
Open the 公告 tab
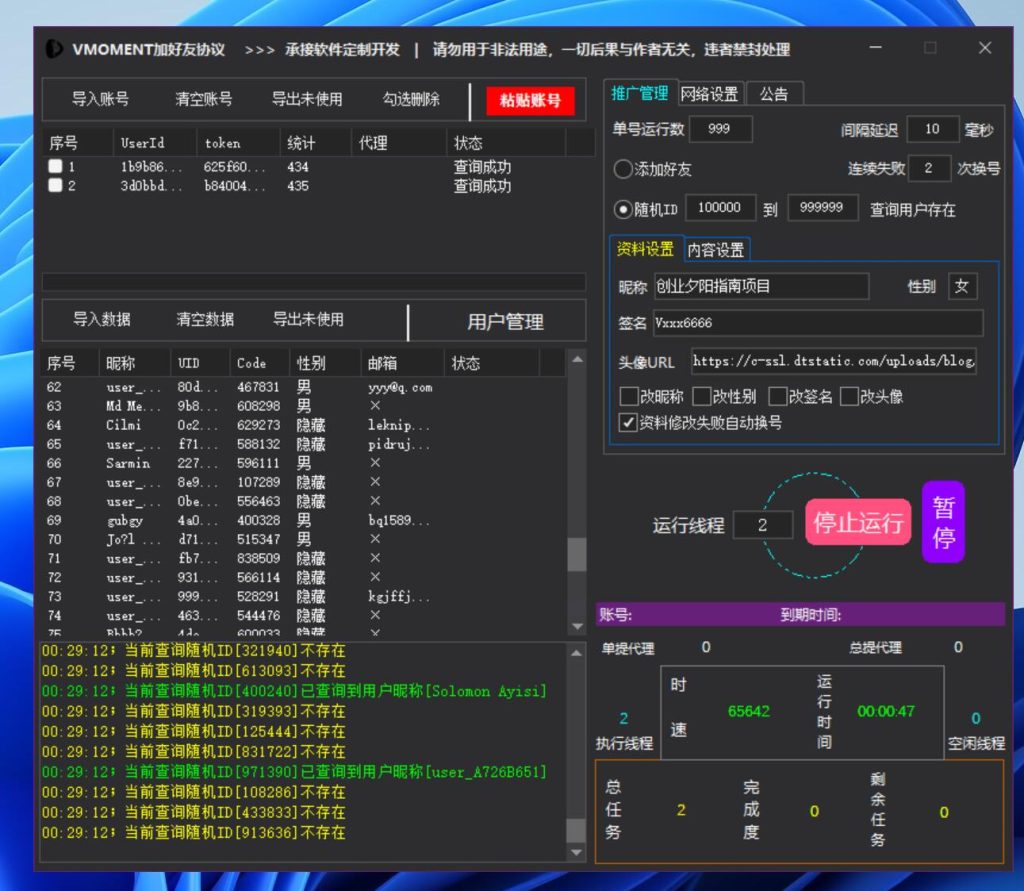pos(774,94)
